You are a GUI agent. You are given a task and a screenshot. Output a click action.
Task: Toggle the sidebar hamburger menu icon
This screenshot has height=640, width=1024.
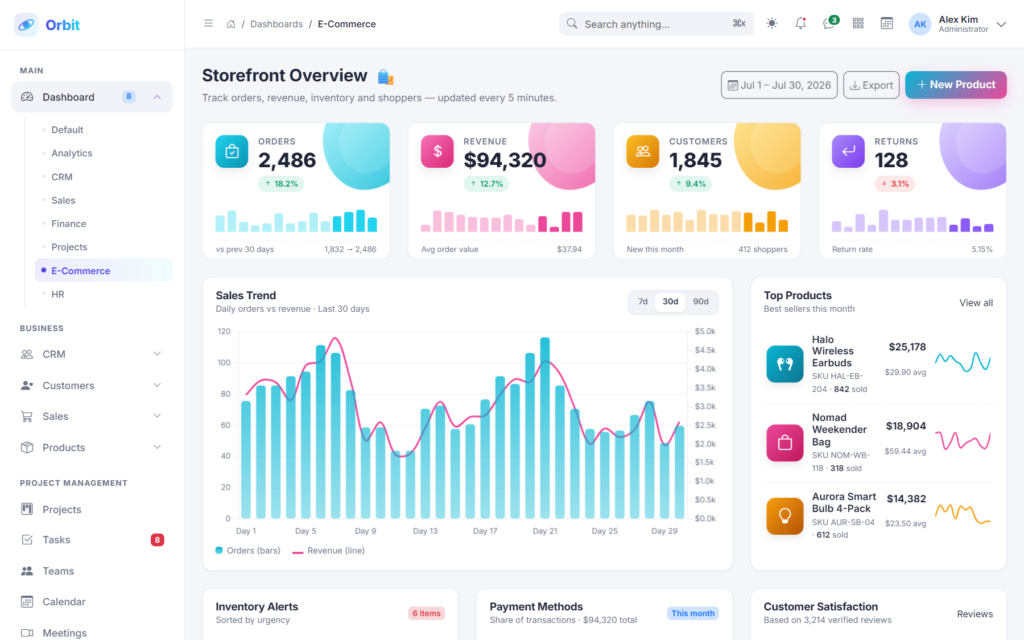pos(208,24)
